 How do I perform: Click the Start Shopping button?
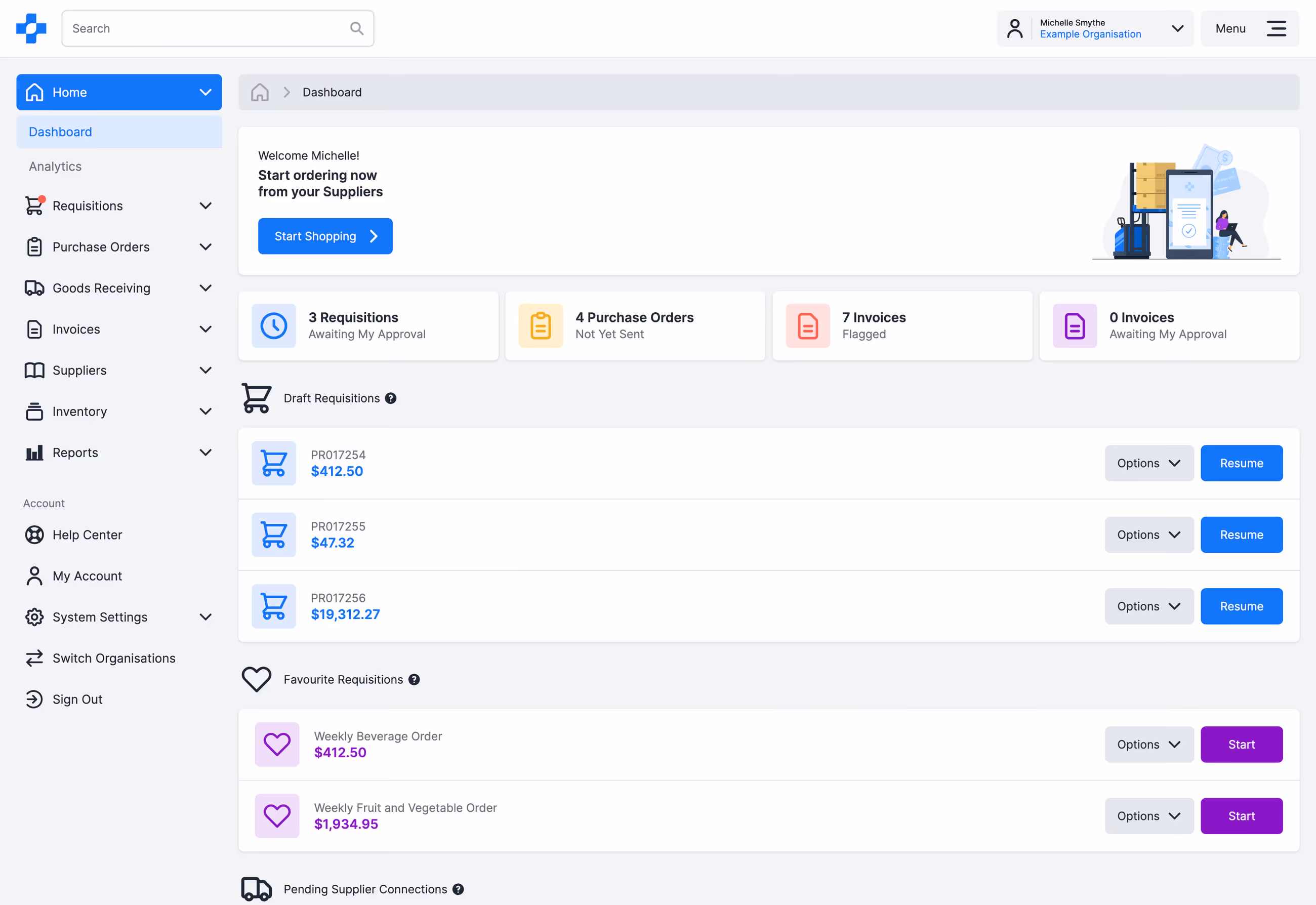pos(325,236)
